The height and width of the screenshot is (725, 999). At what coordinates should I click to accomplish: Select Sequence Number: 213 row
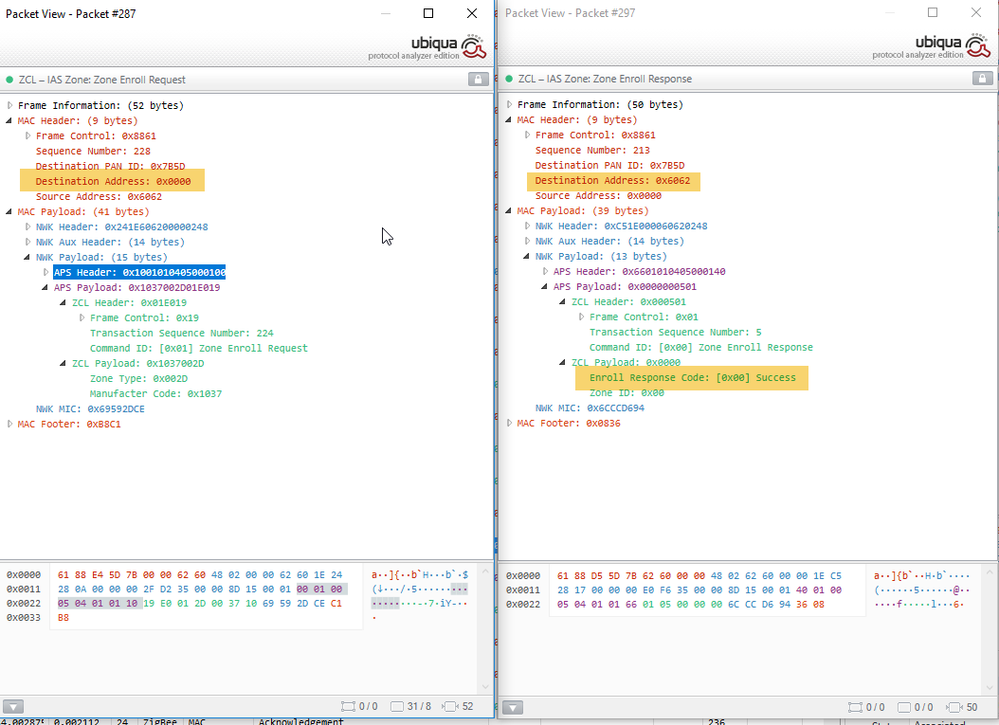tap(593, 150)
